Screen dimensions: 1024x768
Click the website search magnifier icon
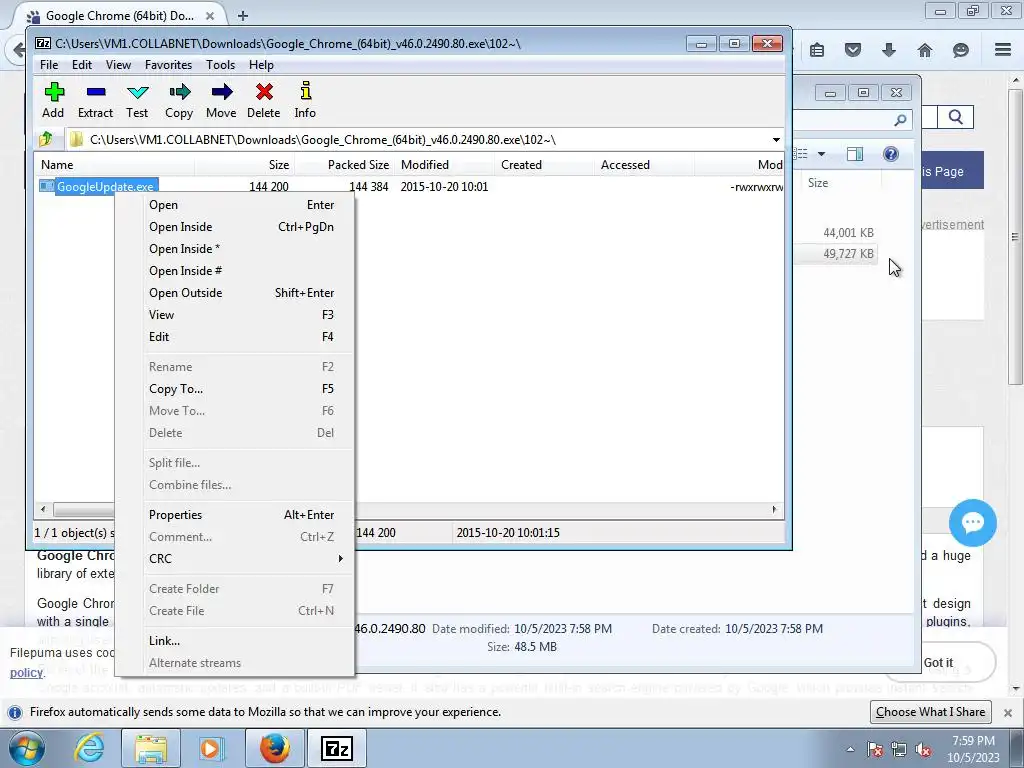955,117
